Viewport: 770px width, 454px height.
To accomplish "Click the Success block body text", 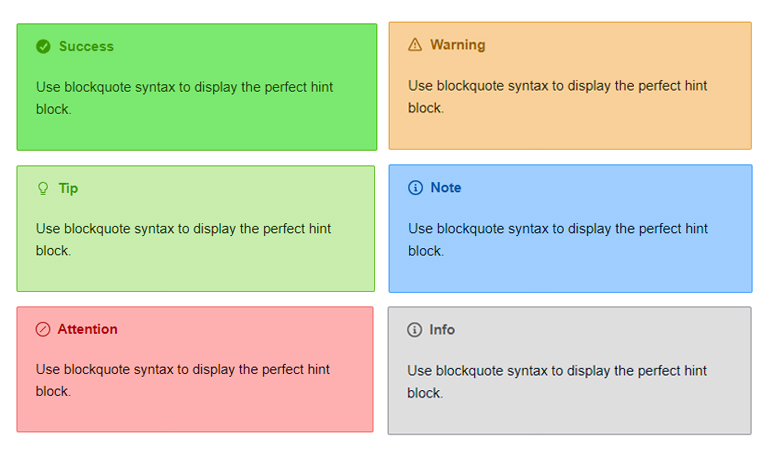I will tap(184, 88).
